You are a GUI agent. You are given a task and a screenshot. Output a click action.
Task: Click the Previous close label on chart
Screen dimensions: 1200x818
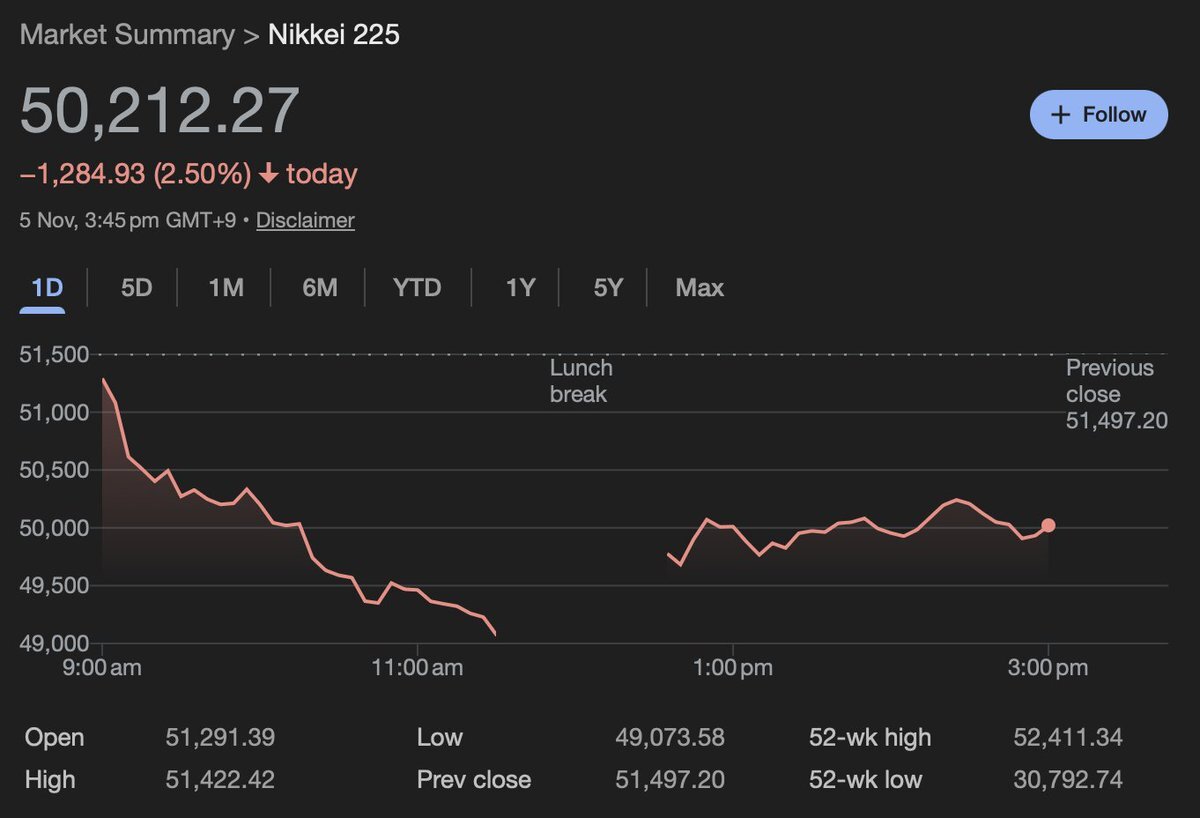1110,381
